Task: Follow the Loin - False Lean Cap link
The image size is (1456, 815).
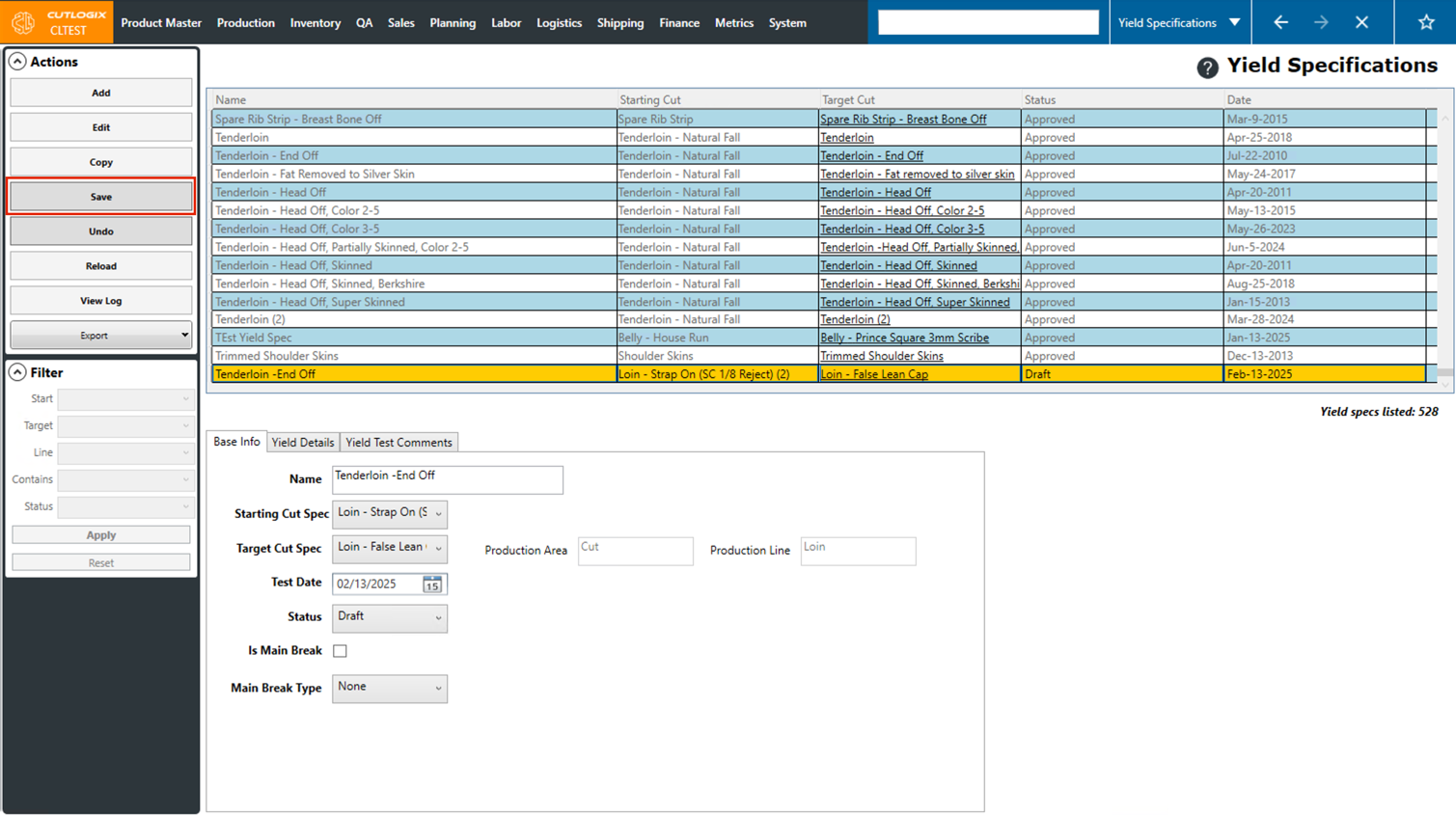Action: [874, 374]
